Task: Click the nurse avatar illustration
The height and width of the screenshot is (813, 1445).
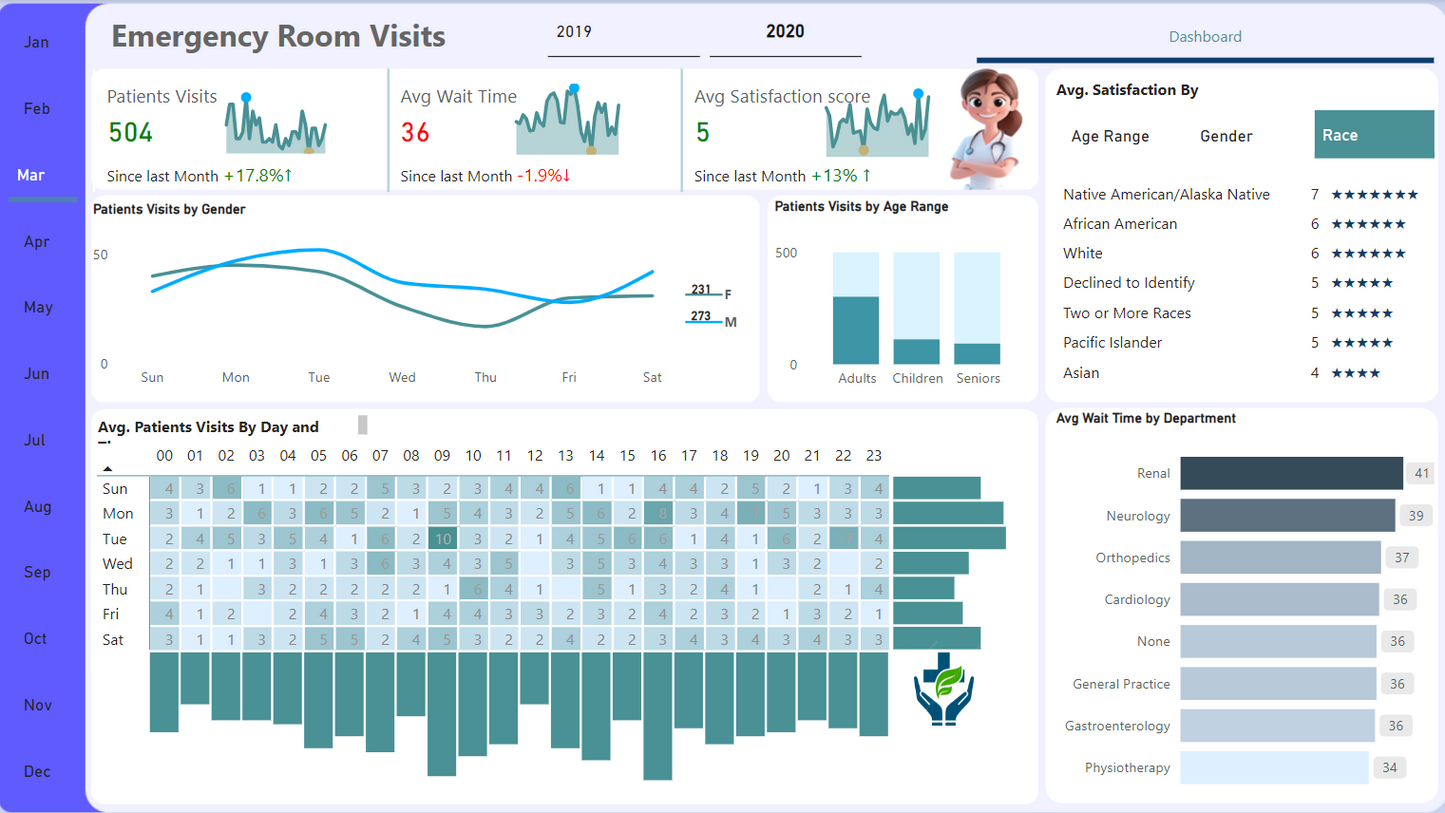Action: pyautogui.click(x=988, y=128)
